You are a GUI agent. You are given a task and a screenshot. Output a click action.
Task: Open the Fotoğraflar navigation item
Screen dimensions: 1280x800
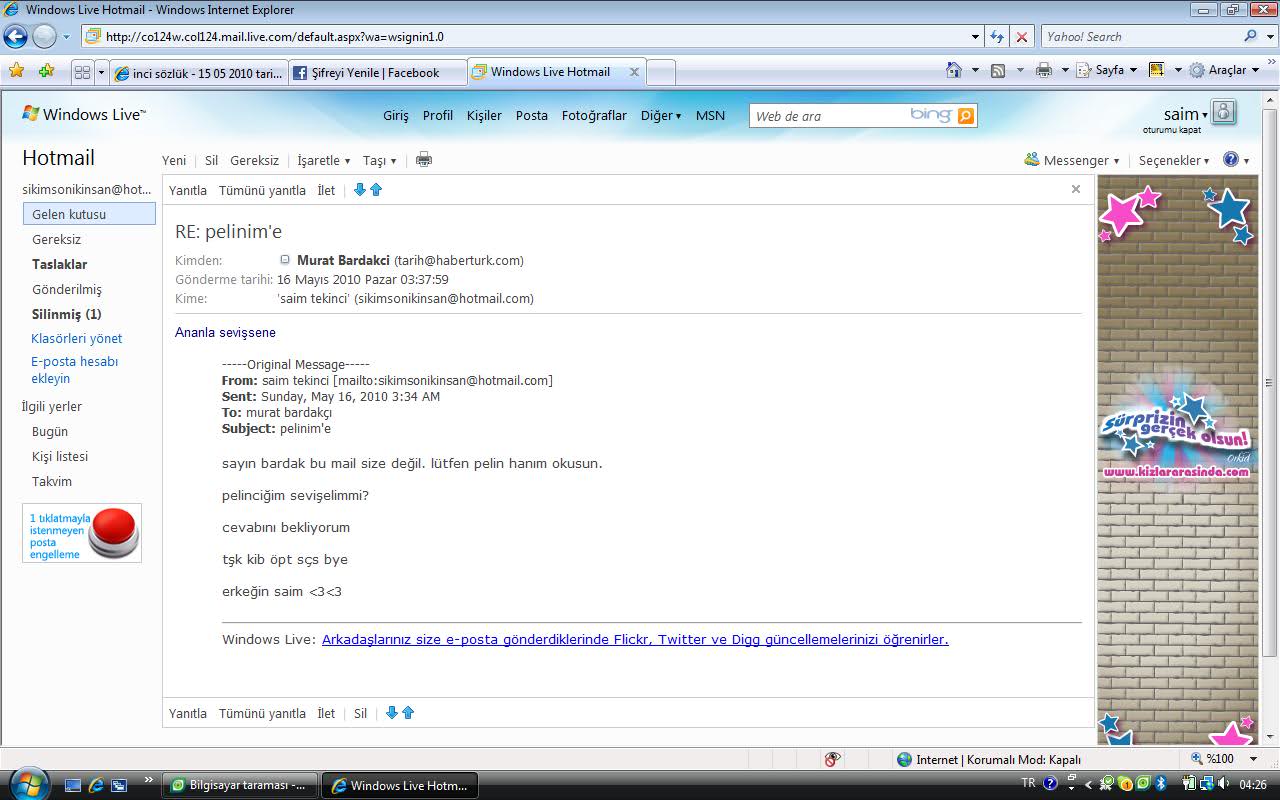pyautogui.click(x=594, y=116)
